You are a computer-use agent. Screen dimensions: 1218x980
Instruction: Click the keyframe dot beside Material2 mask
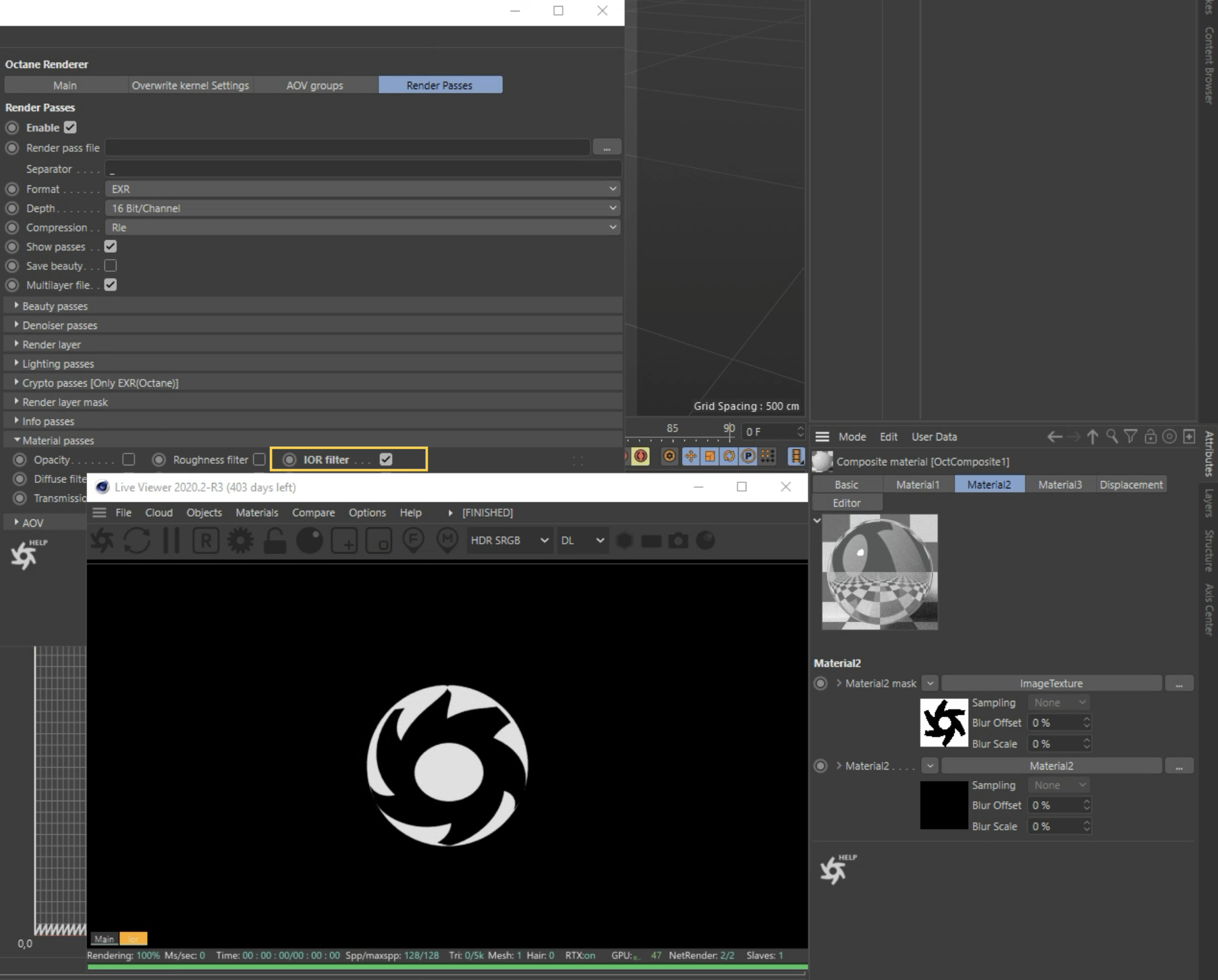click(821, 683)
